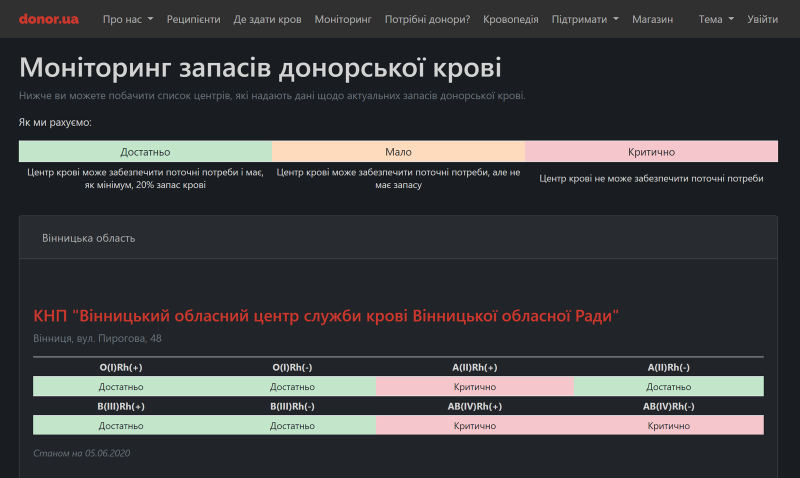The width and height of the screenshot is (800, 478).
Task: Click Увійти to log in
Action: click(762, 19)
